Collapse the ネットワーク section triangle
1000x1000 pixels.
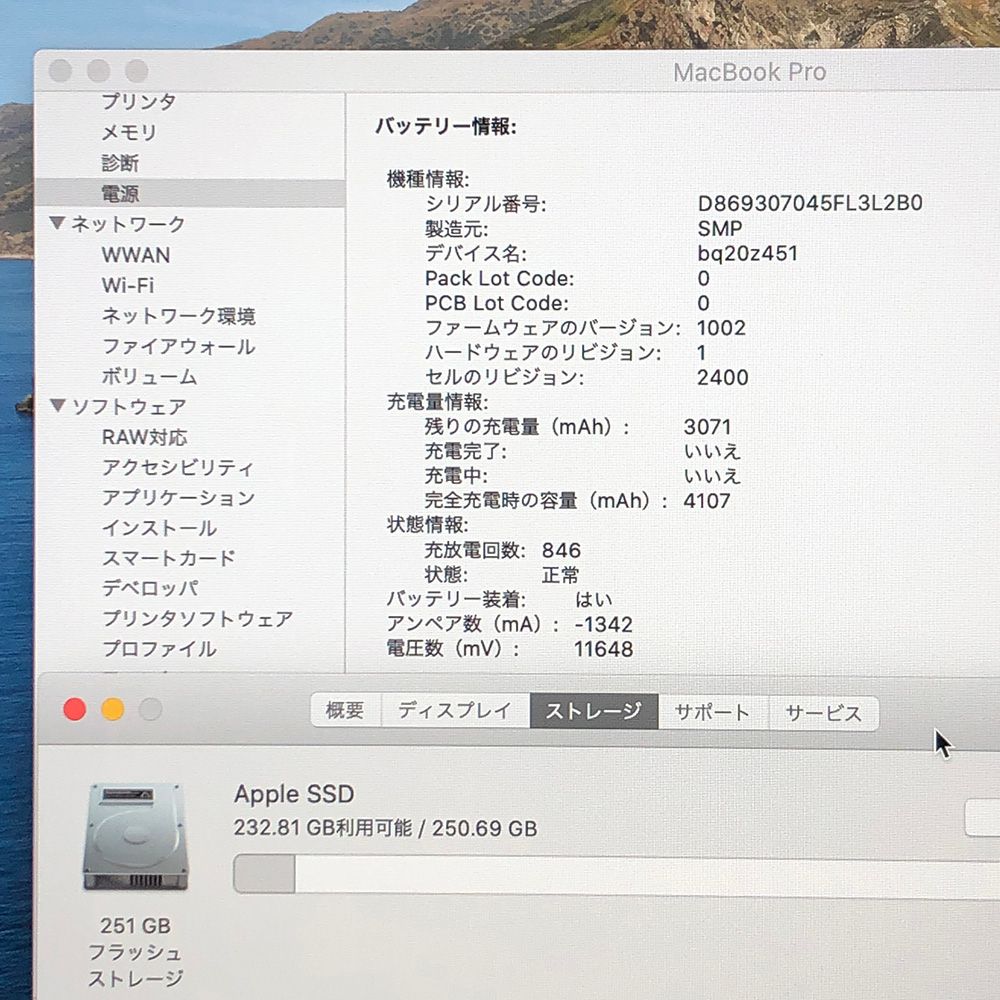57,223
